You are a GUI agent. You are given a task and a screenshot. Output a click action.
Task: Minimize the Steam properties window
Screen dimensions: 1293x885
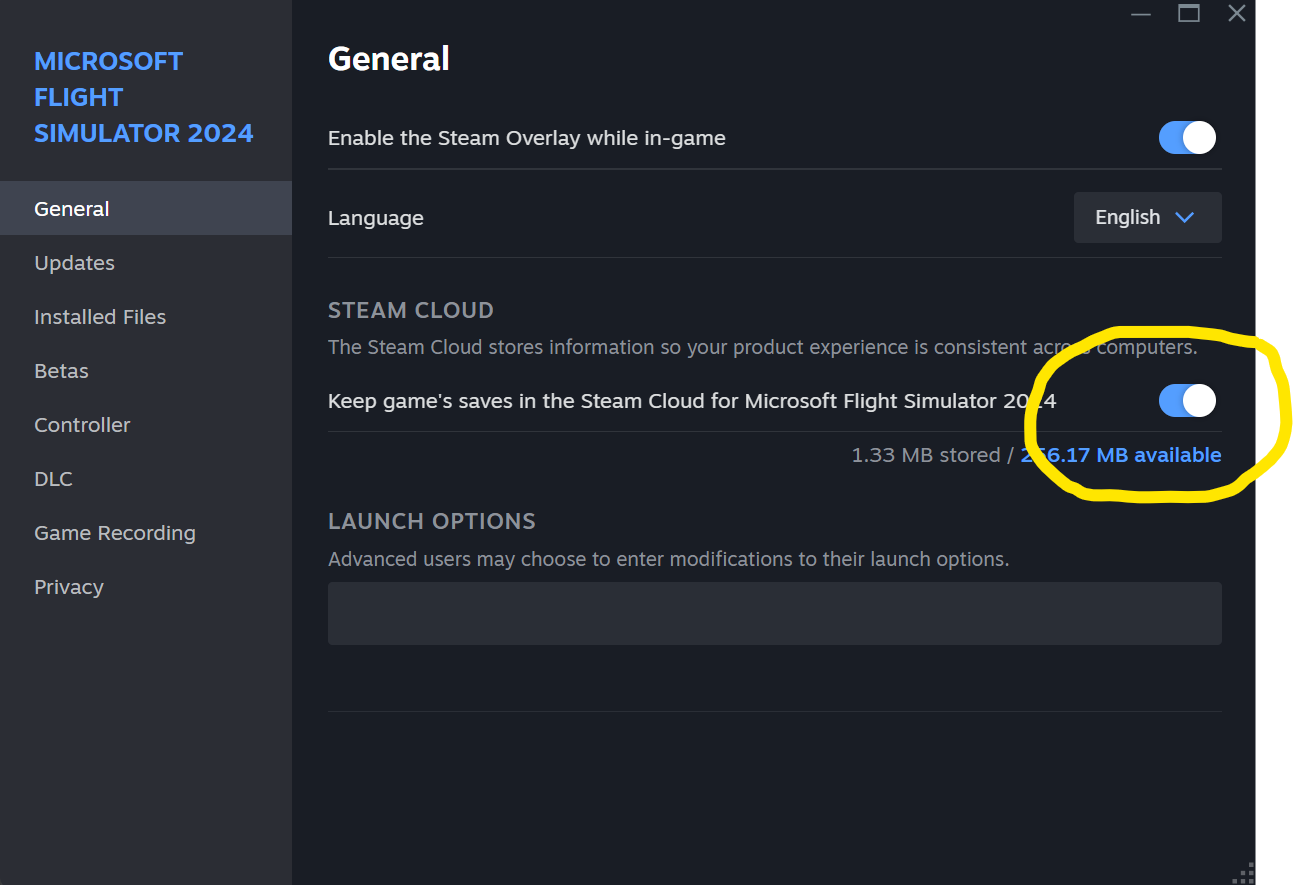point(1141,14)
